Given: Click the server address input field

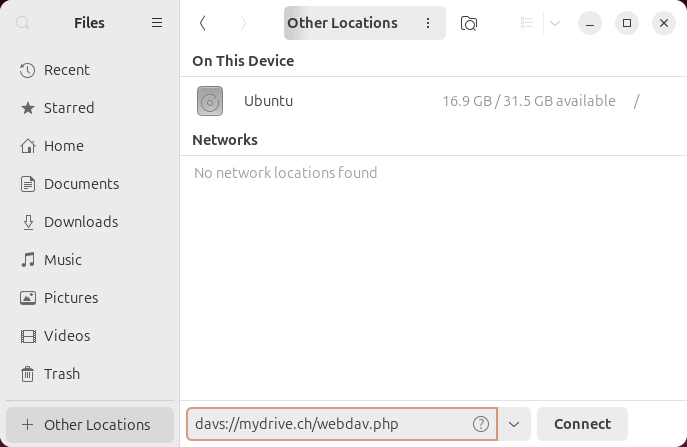Looking at the screenshot, I should [x=342, y=424].
